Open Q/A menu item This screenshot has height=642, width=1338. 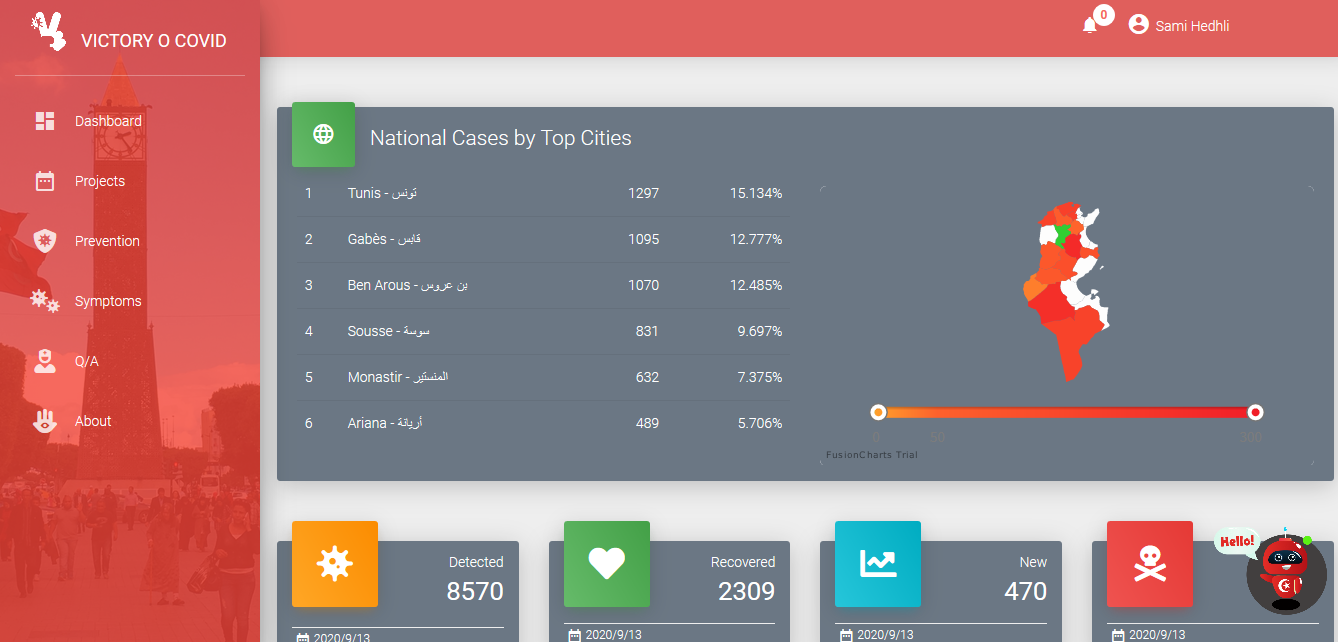(x=130, y=361)
